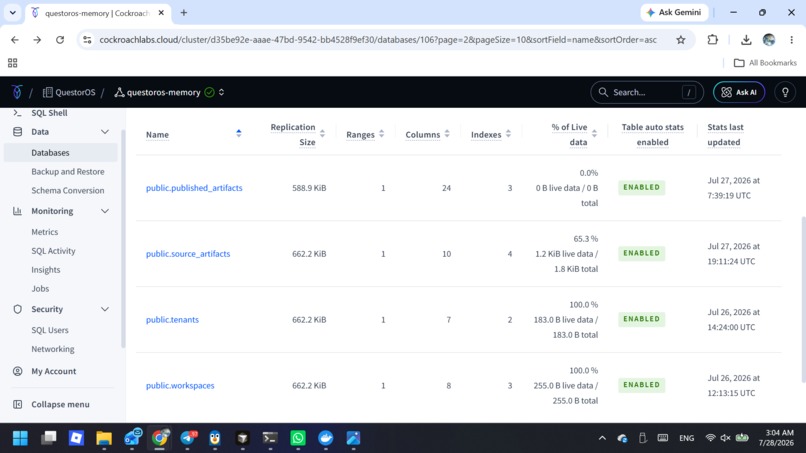Open the QuestorOS organization breadcrumb
This screenshot has width=806, height=453.
point(69,93)
